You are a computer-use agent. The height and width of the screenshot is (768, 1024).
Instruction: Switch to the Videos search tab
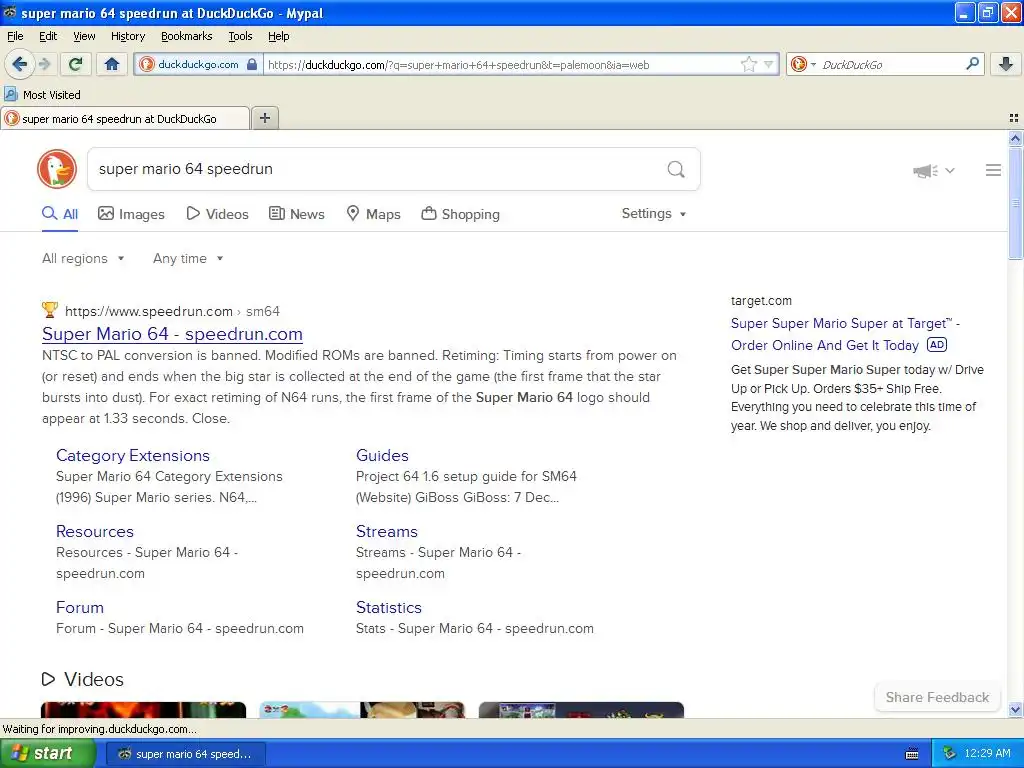point(217,214)
